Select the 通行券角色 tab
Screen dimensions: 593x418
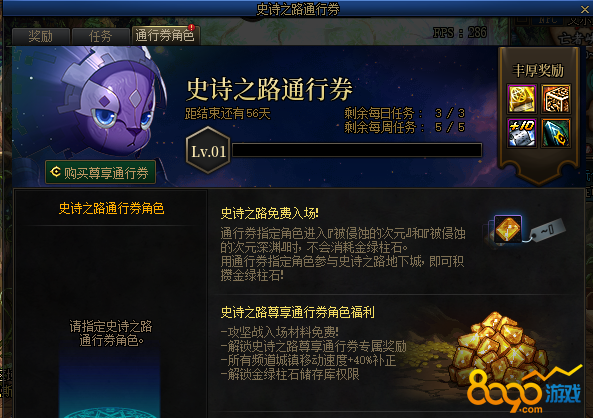click(x=165, y=36)
